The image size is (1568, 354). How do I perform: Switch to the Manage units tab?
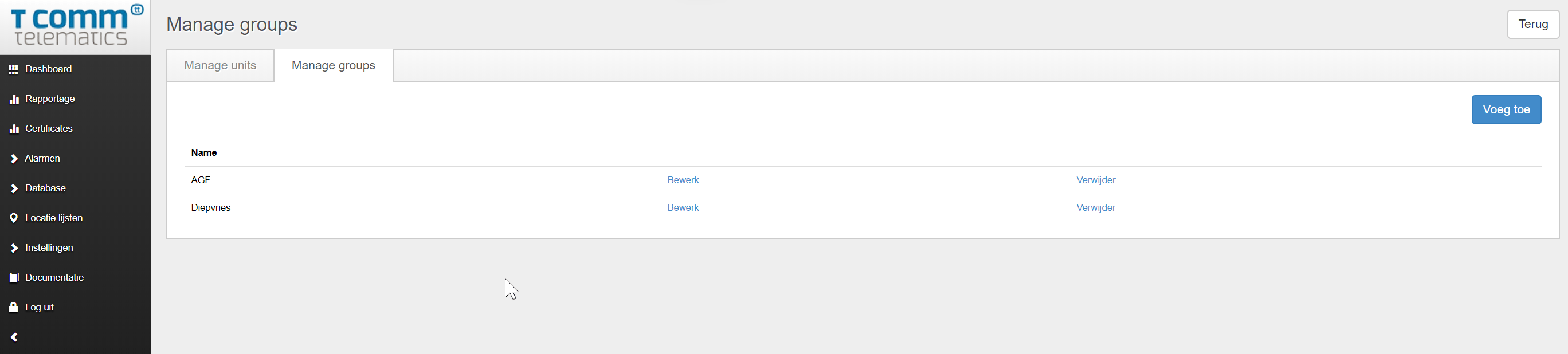tap(220, 66)
